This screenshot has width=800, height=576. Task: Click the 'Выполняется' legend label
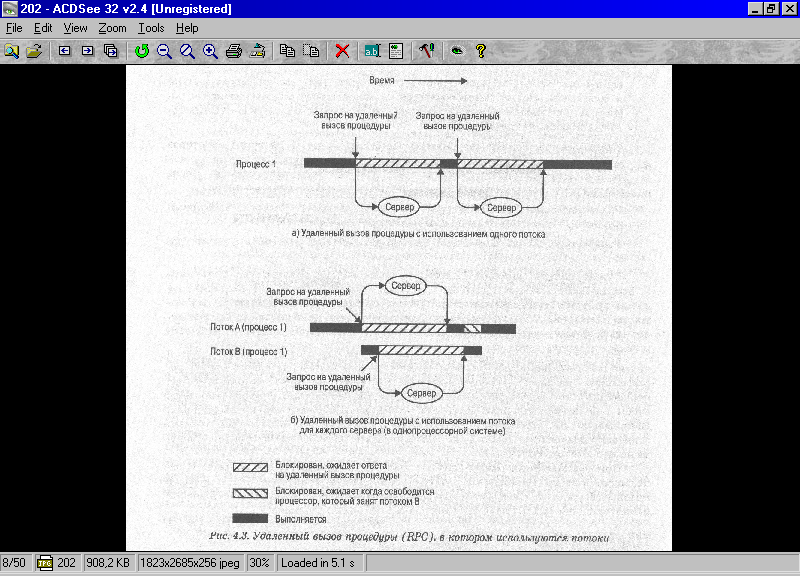coord(301,519)
